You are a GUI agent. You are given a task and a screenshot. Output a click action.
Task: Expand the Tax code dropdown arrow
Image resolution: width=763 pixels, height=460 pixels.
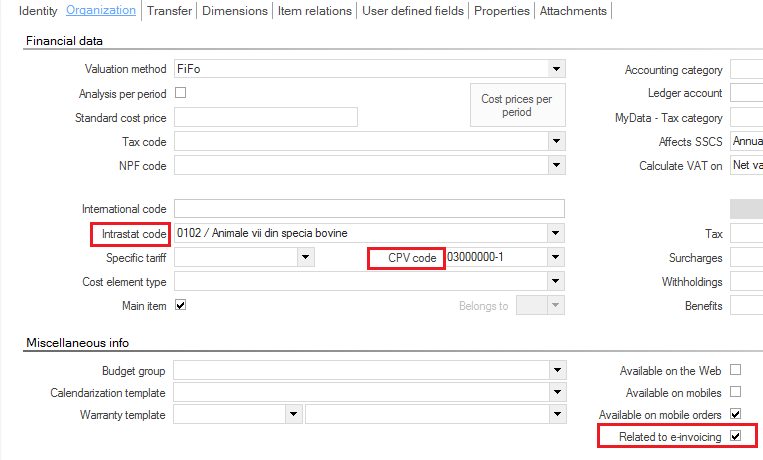pos(556,142)
